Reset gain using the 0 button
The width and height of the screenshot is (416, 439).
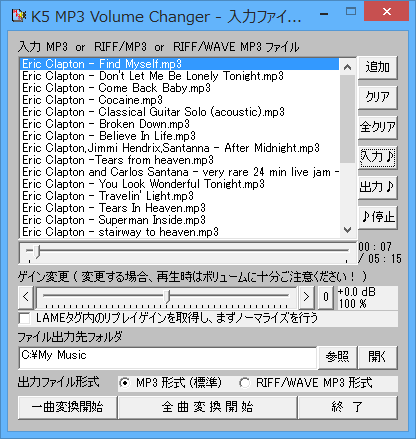pos(326,296)
